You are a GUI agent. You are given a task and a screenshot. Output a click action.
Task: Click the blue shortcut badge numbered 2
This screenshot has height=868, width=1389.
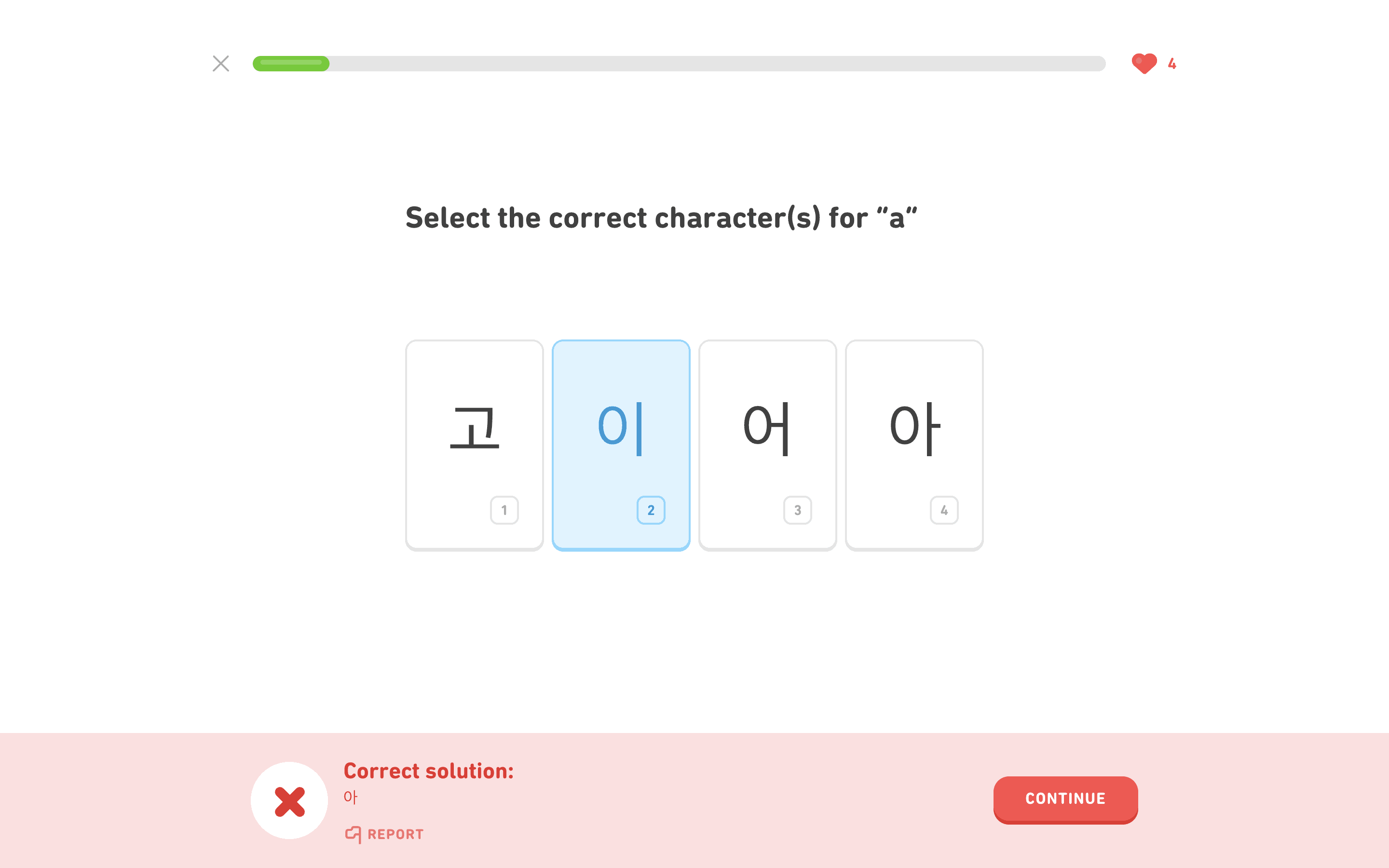coord(650,510)
